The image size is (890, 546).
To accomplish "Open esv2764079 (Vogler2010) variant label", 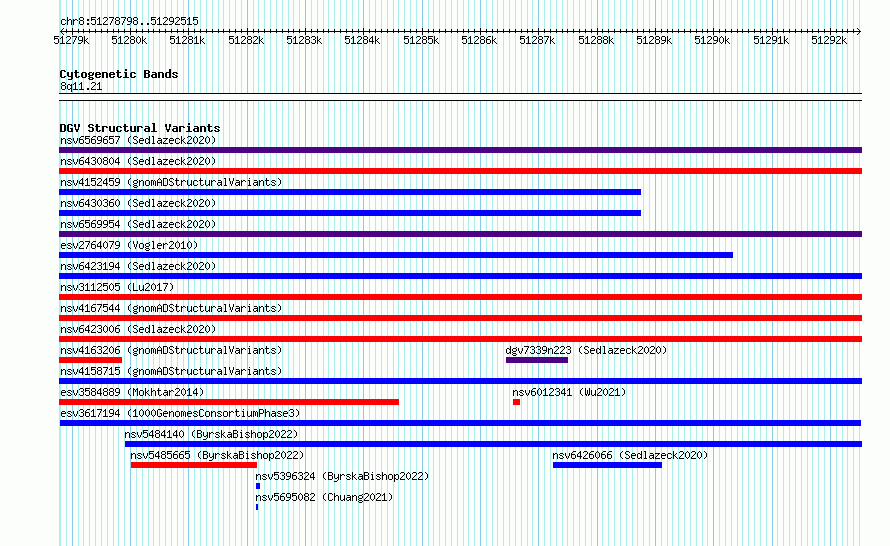I will [x=129, y=245].
